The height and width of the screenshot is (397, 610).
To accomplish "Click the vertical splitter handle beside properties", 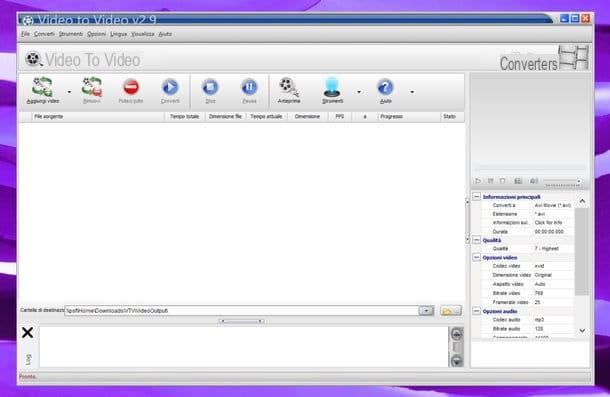I will (468, 221).
